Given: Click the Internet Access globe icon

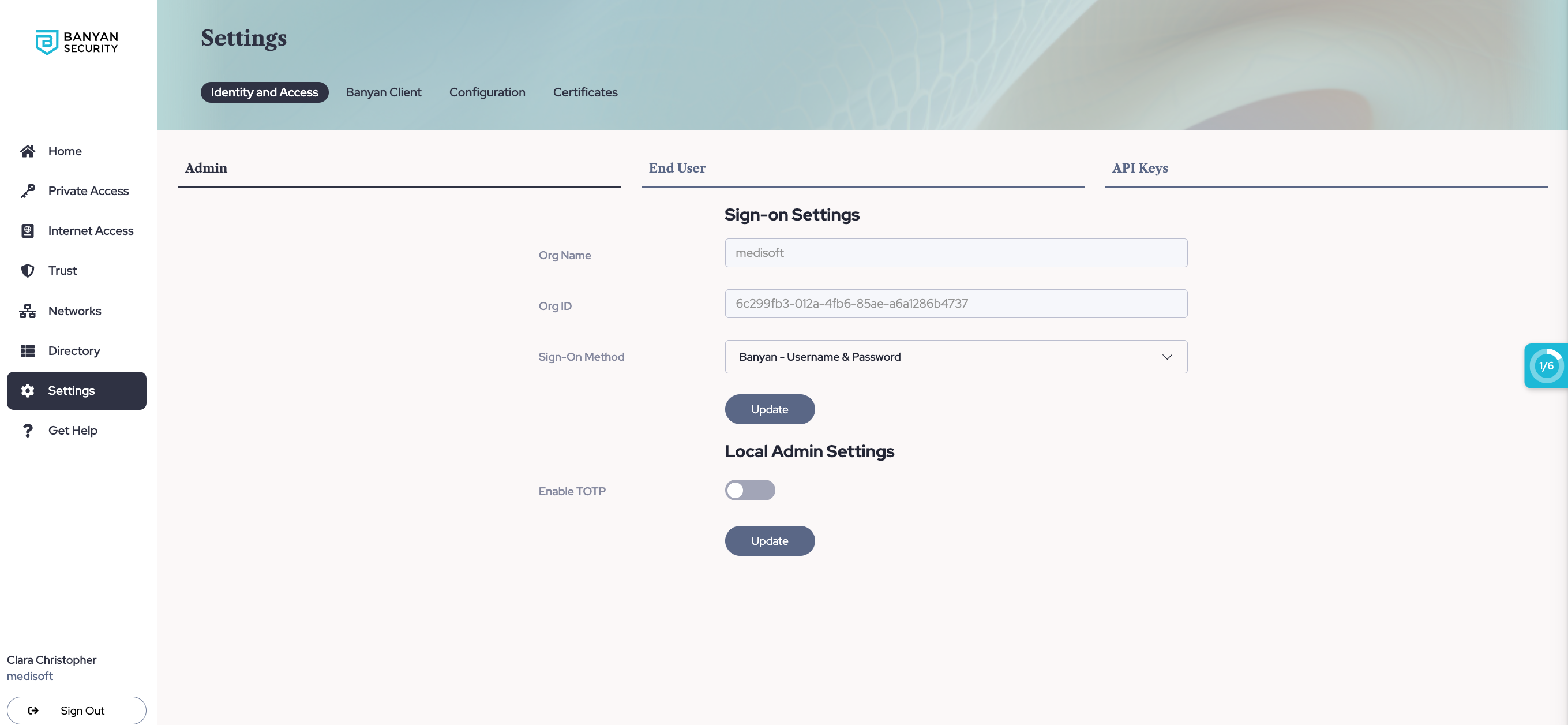Looking at the screenshot, I should 27,231.
